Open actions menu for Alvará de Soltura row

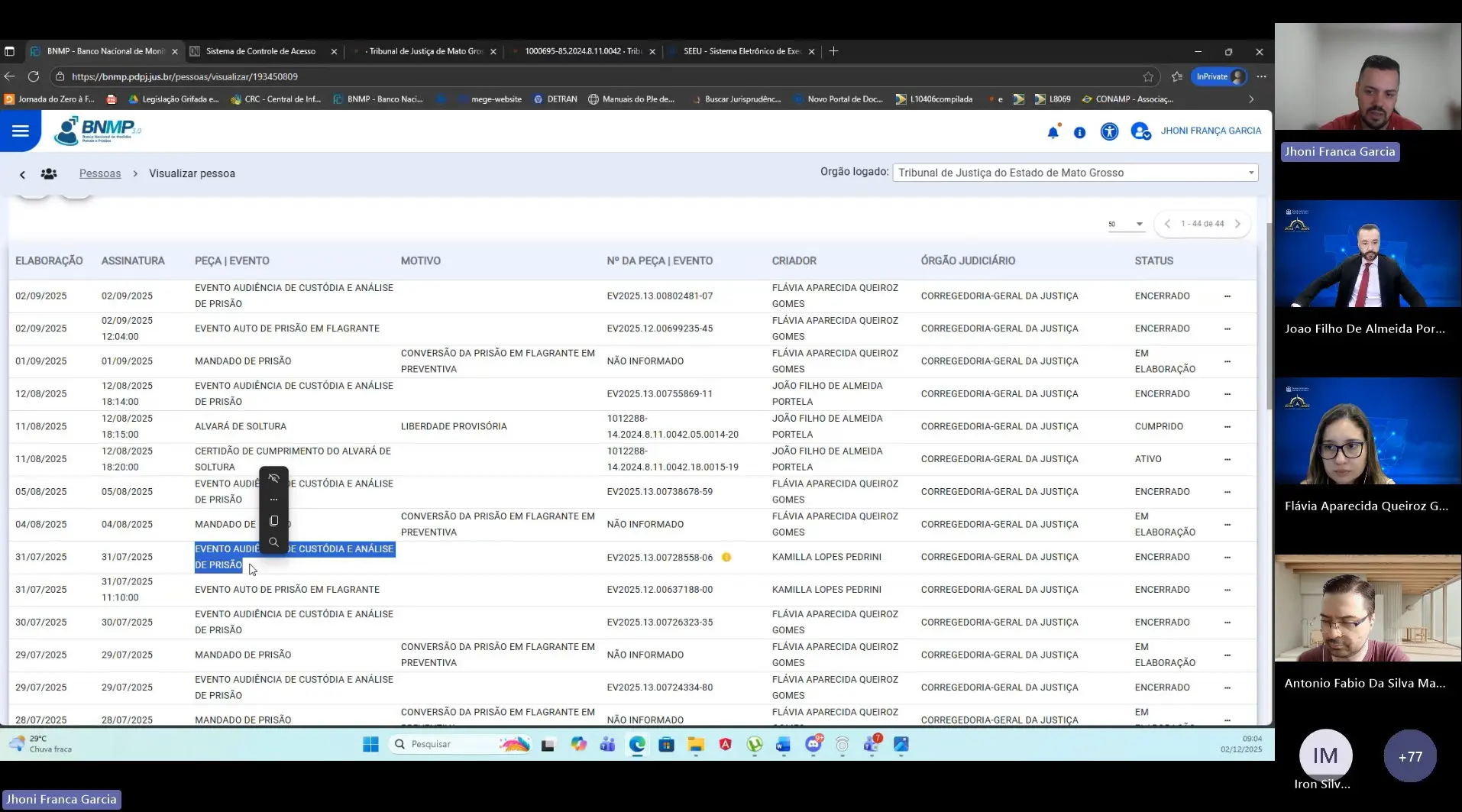pos(1227,427)
